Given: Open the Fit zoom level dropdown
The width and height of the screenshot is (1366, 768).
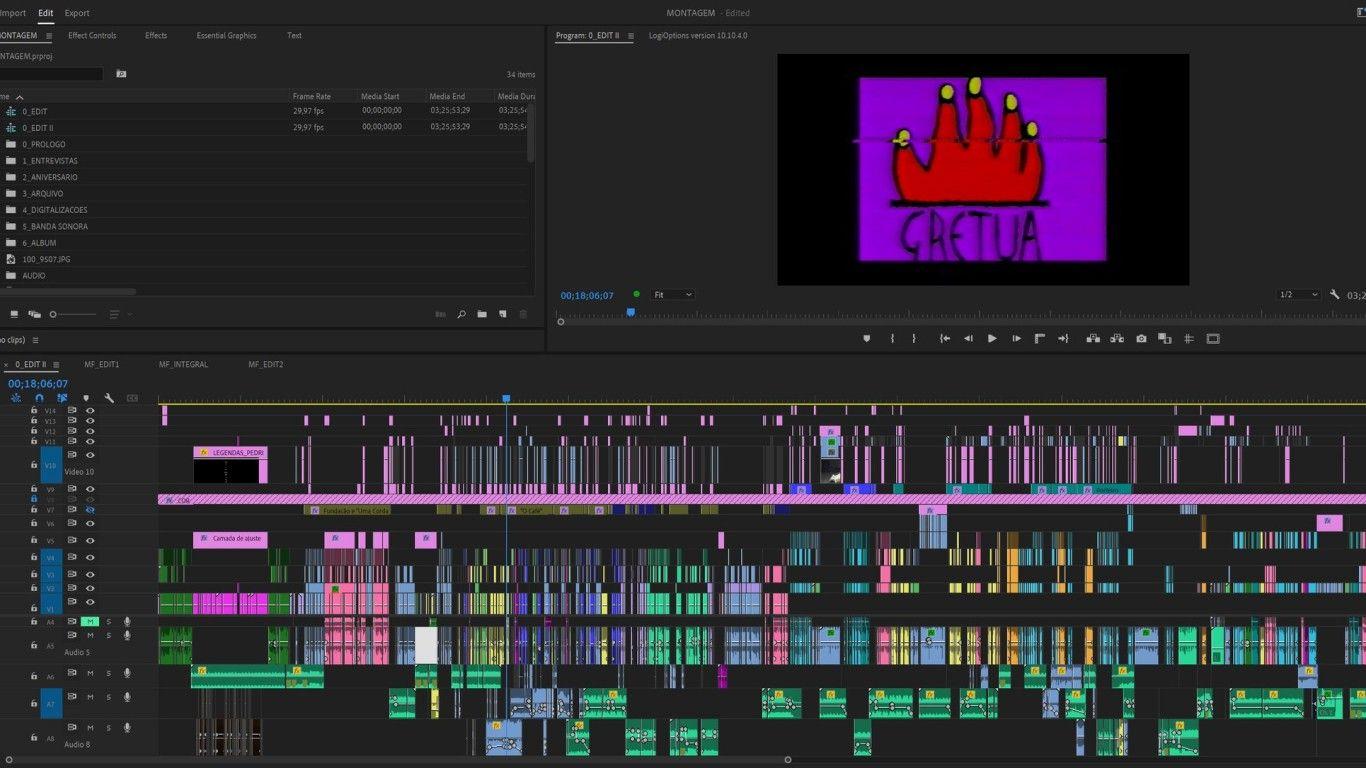Looking at the screenshot, I should click(673, 295).
